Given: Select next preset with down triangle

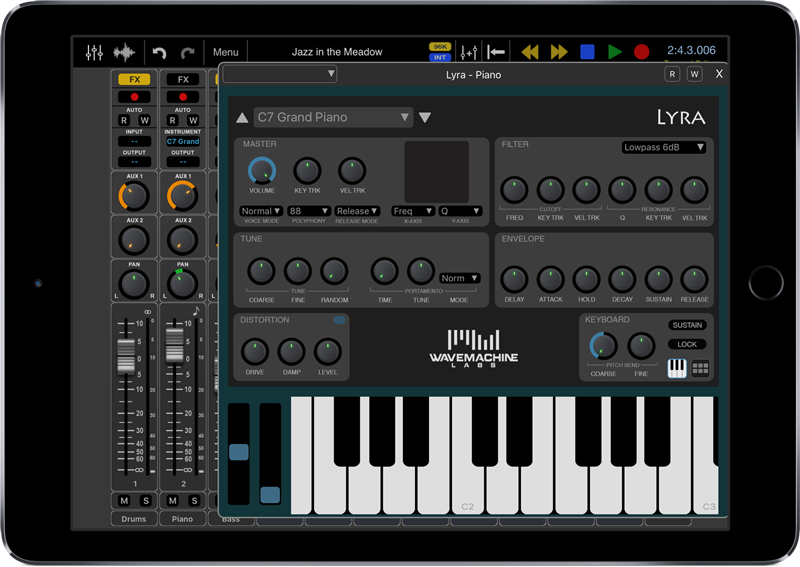Looking at the screenshot, I should 424,118.
